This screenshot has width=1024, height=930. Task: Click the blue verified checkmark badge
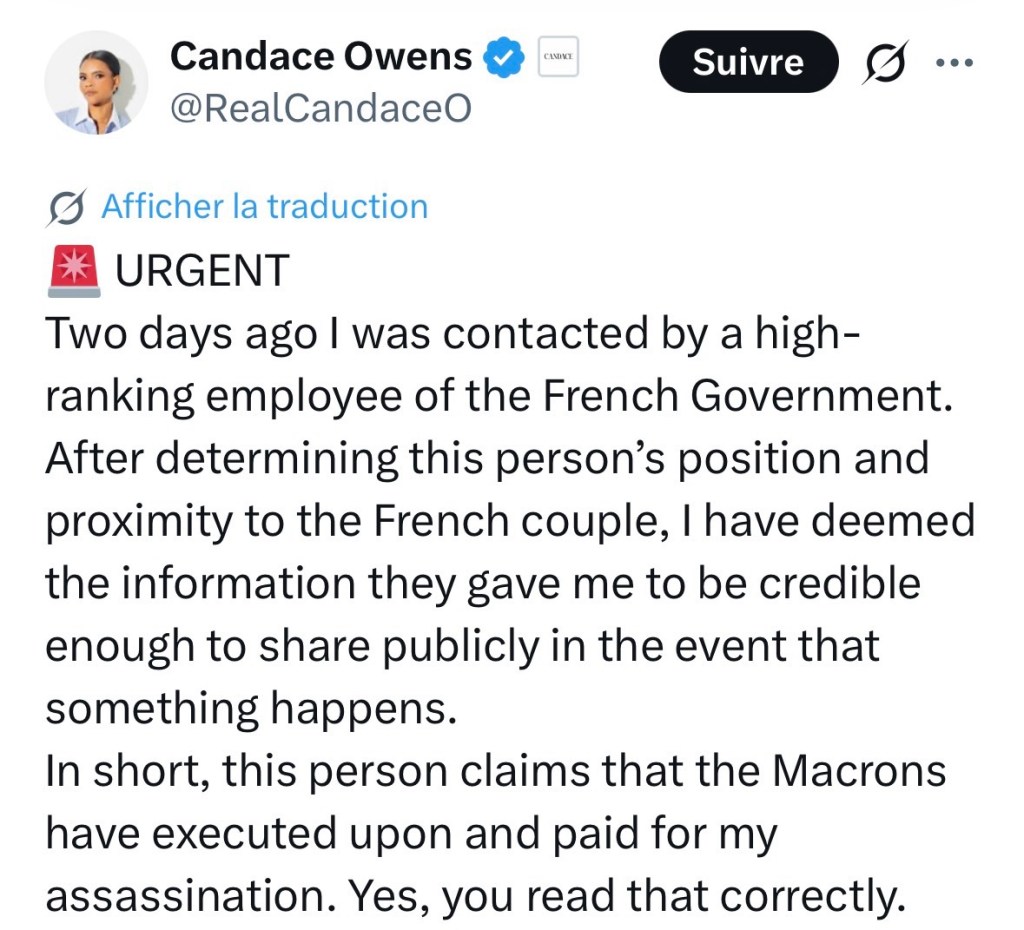(504, 57)
